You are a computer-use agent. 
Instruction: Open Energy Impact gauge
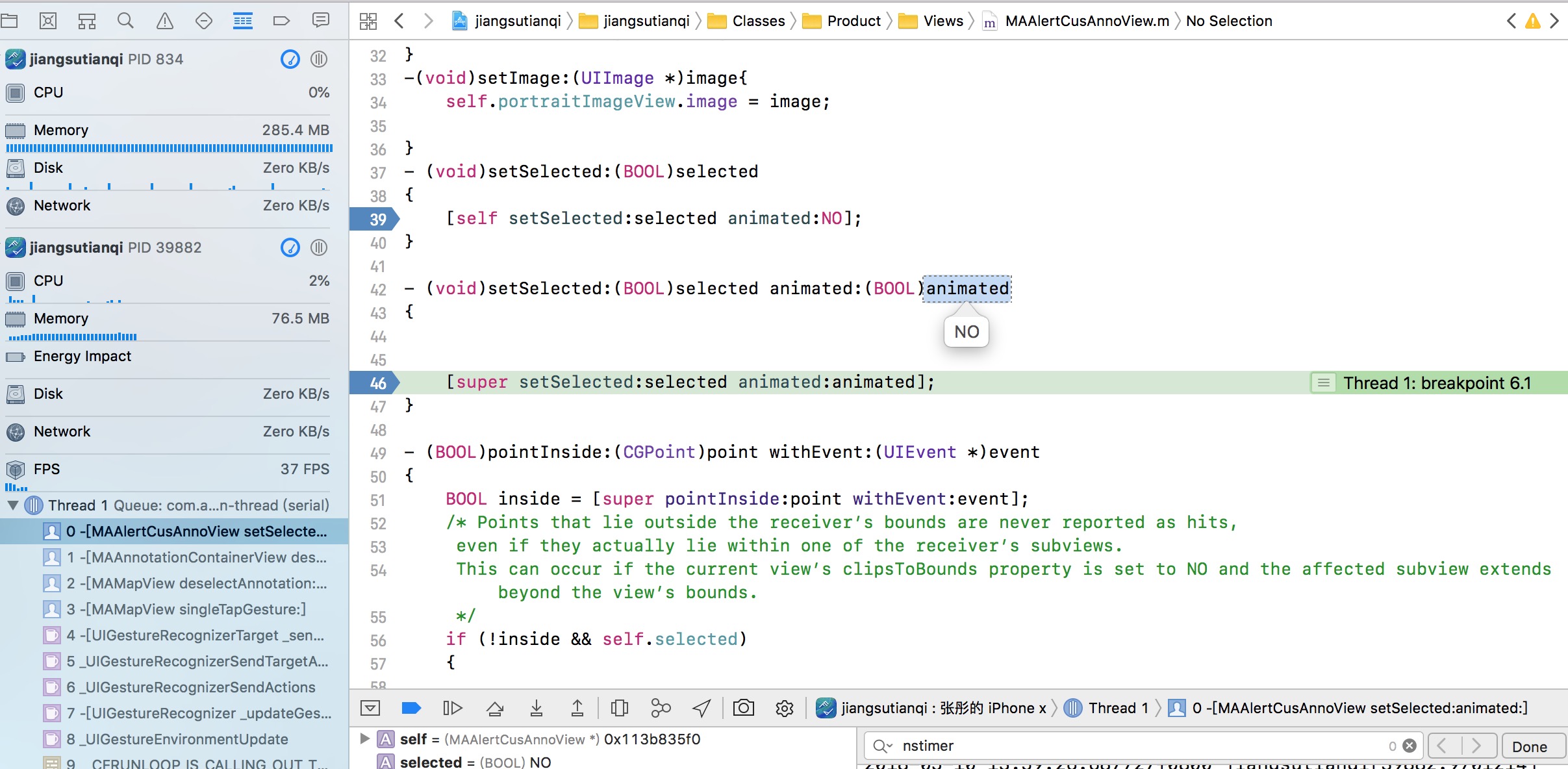(168, 357)
